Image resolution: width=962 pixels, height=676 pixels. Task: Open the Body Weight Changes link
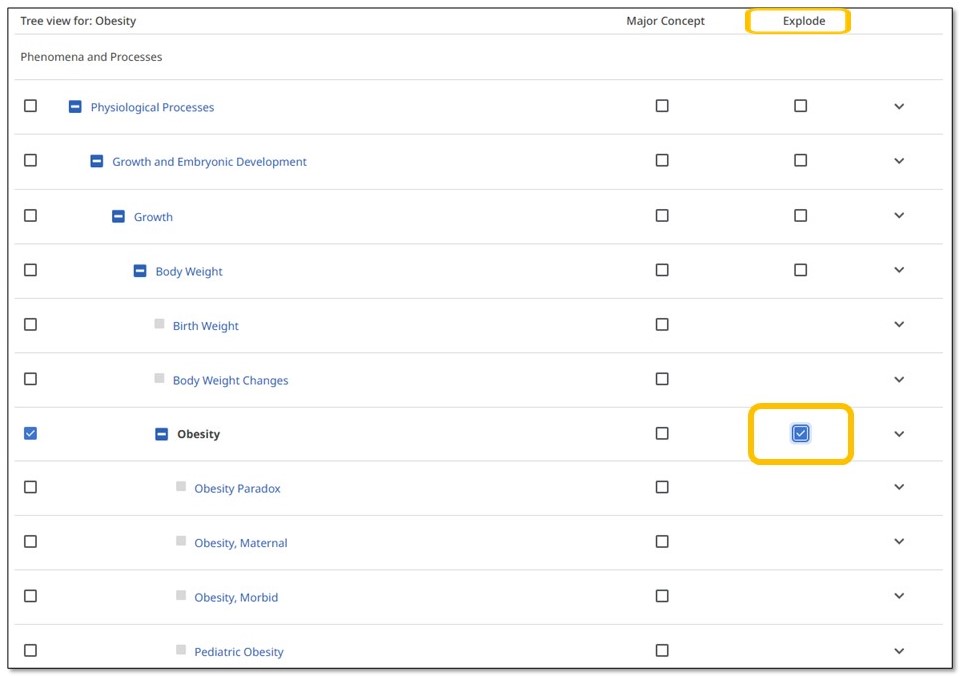point(230,380)
